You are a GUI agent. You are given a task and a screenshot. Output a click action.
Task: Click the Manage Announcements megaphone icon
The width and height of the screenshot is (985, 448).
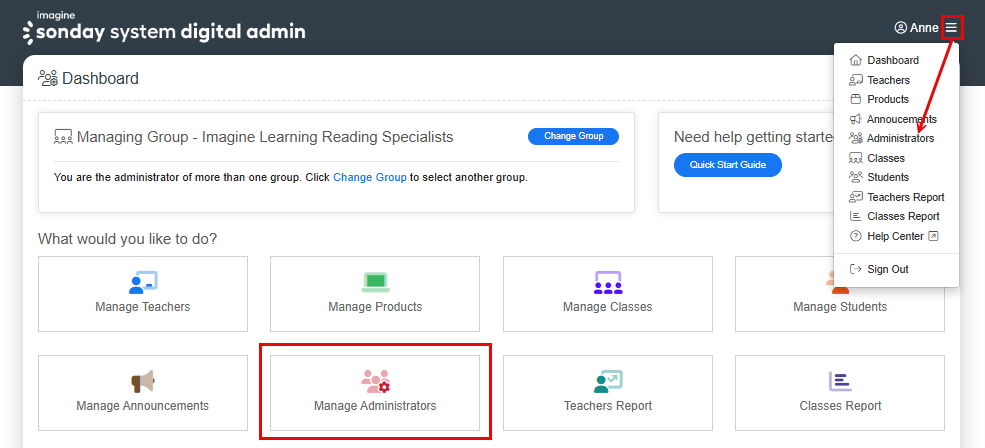143,381
